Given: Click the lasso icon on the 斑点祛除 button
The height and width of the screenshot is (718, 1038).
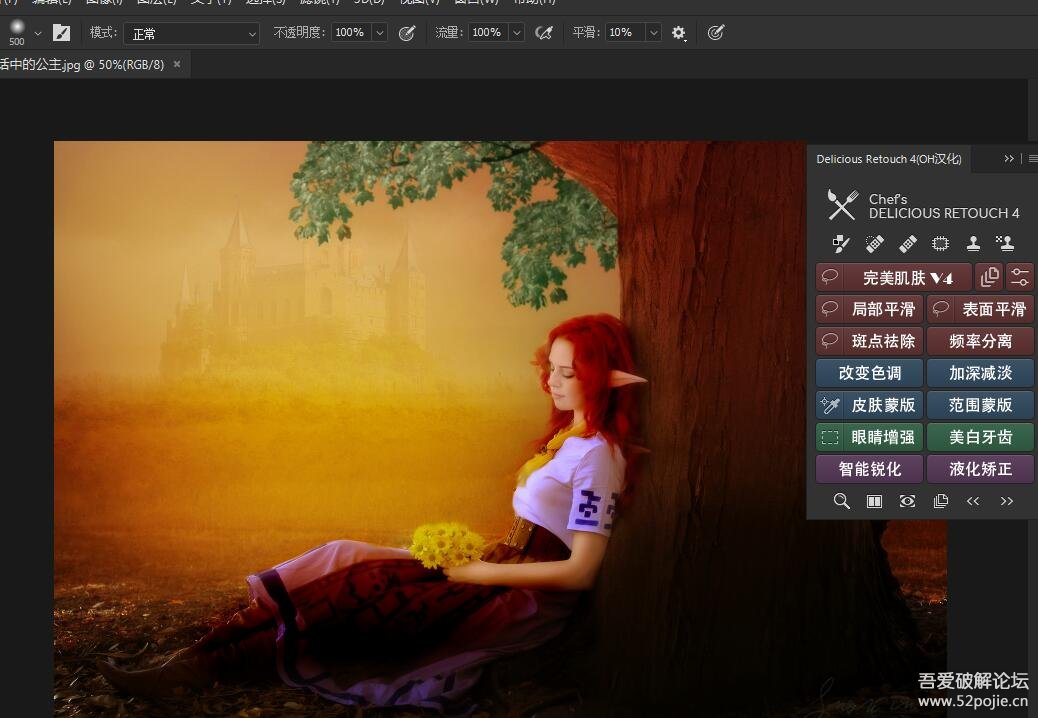Looking at the screenshot, I should click(x=829, y=340).
